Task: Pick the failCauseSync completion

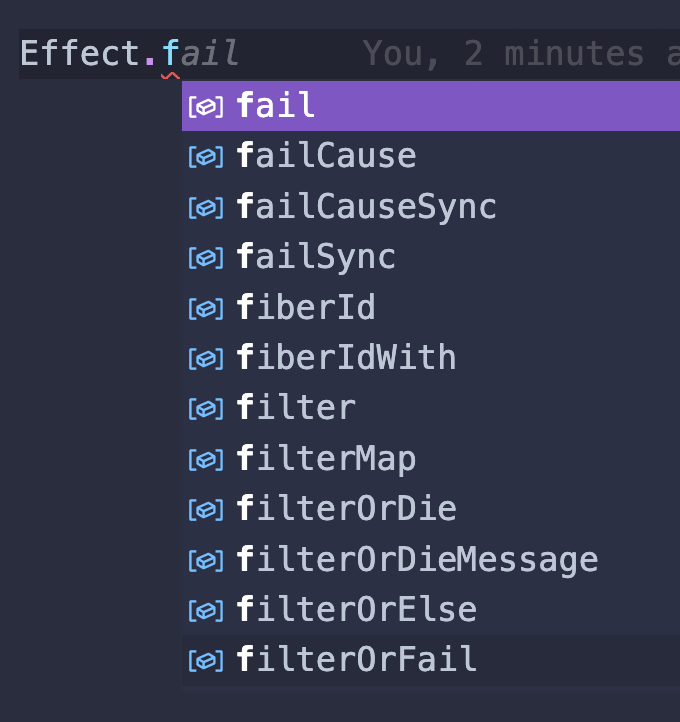Action: (366, 207)
